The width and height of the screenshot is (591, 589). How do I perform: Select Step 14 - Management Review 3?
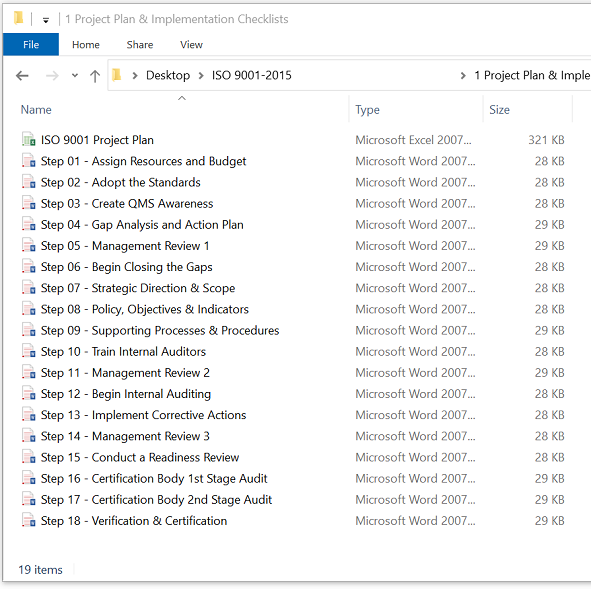(125, 436)
